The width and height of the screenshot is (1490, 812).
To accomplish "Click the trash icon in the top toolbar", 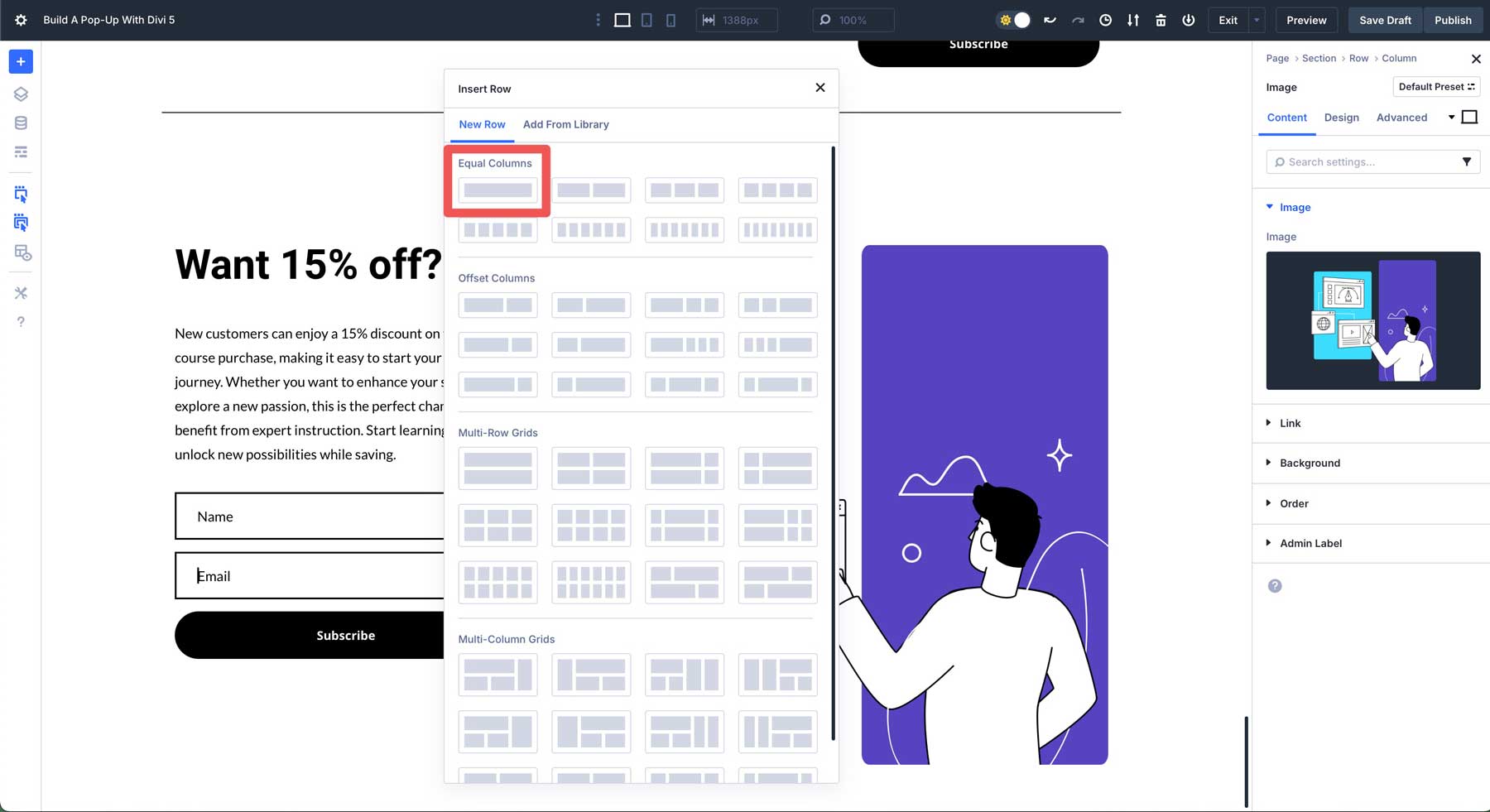I will [1161, 20].
